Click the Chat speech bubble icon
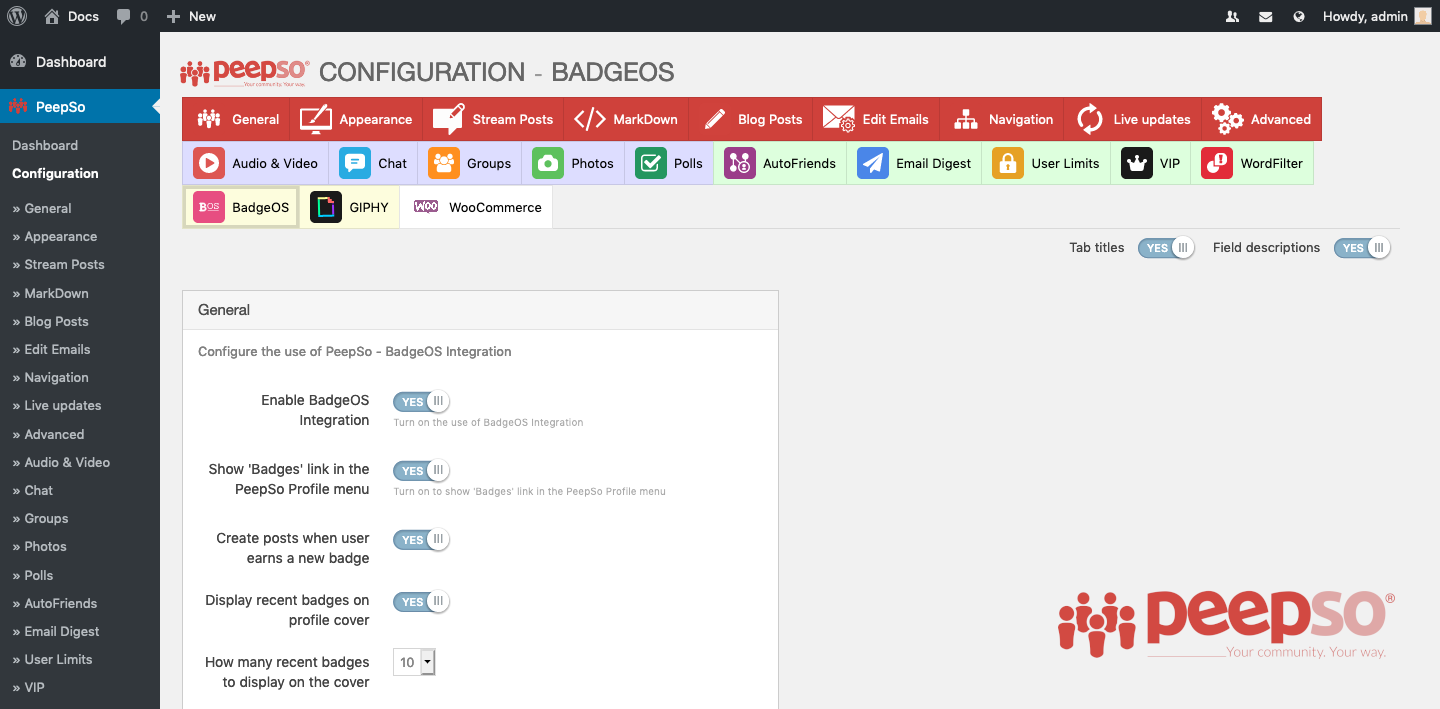The height and width of the screenshot is (709, 1440). point(355,163)
